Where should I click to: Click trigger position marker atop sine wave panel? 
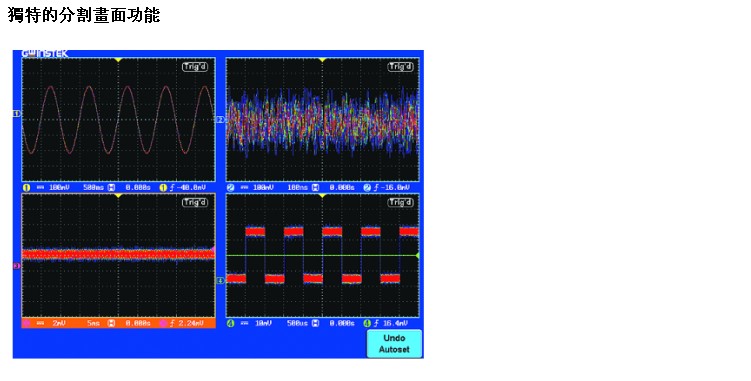point(118,60)
